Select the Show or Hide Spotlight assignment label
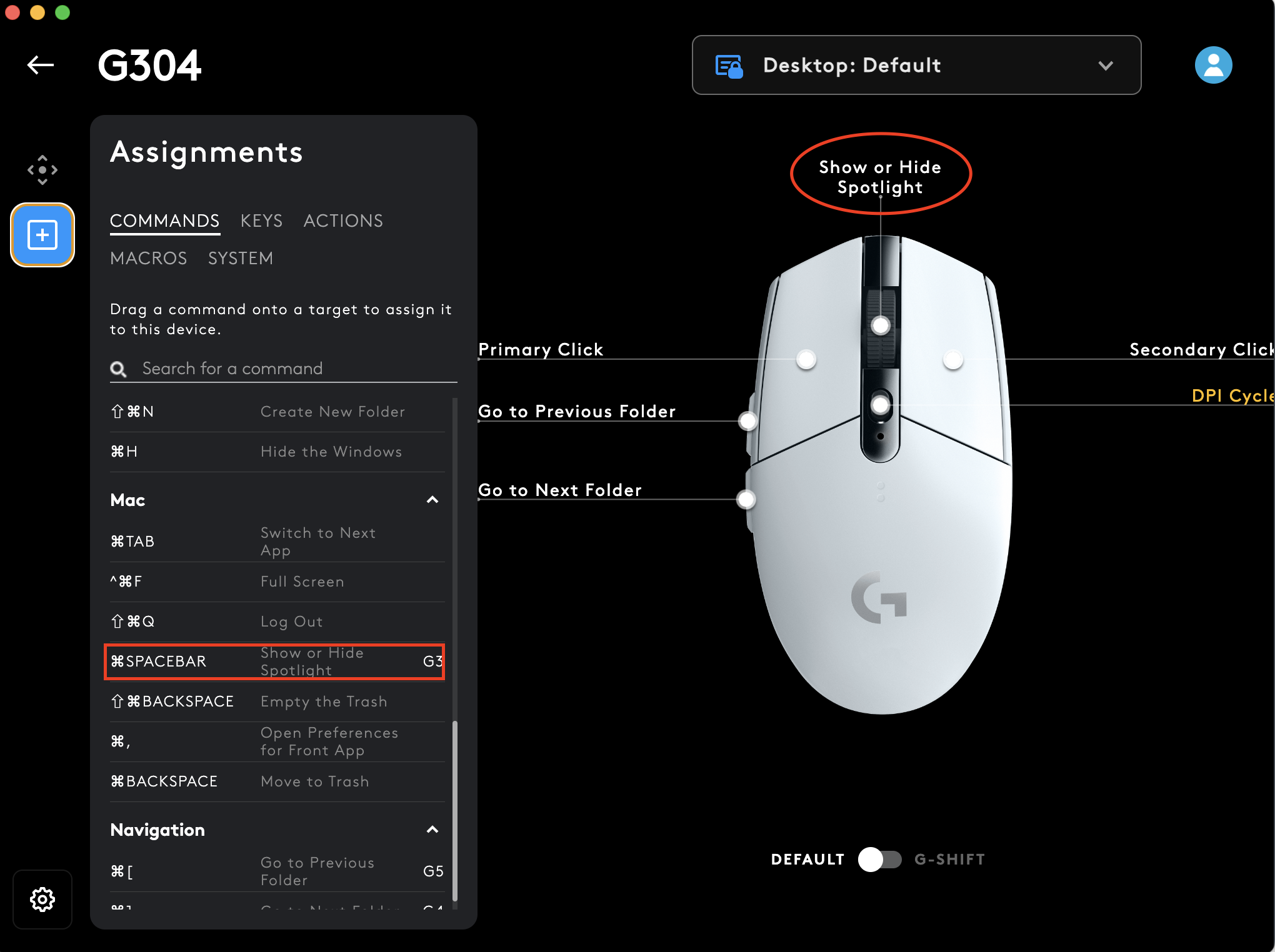 pyautogui.click(x=880, y=177)
